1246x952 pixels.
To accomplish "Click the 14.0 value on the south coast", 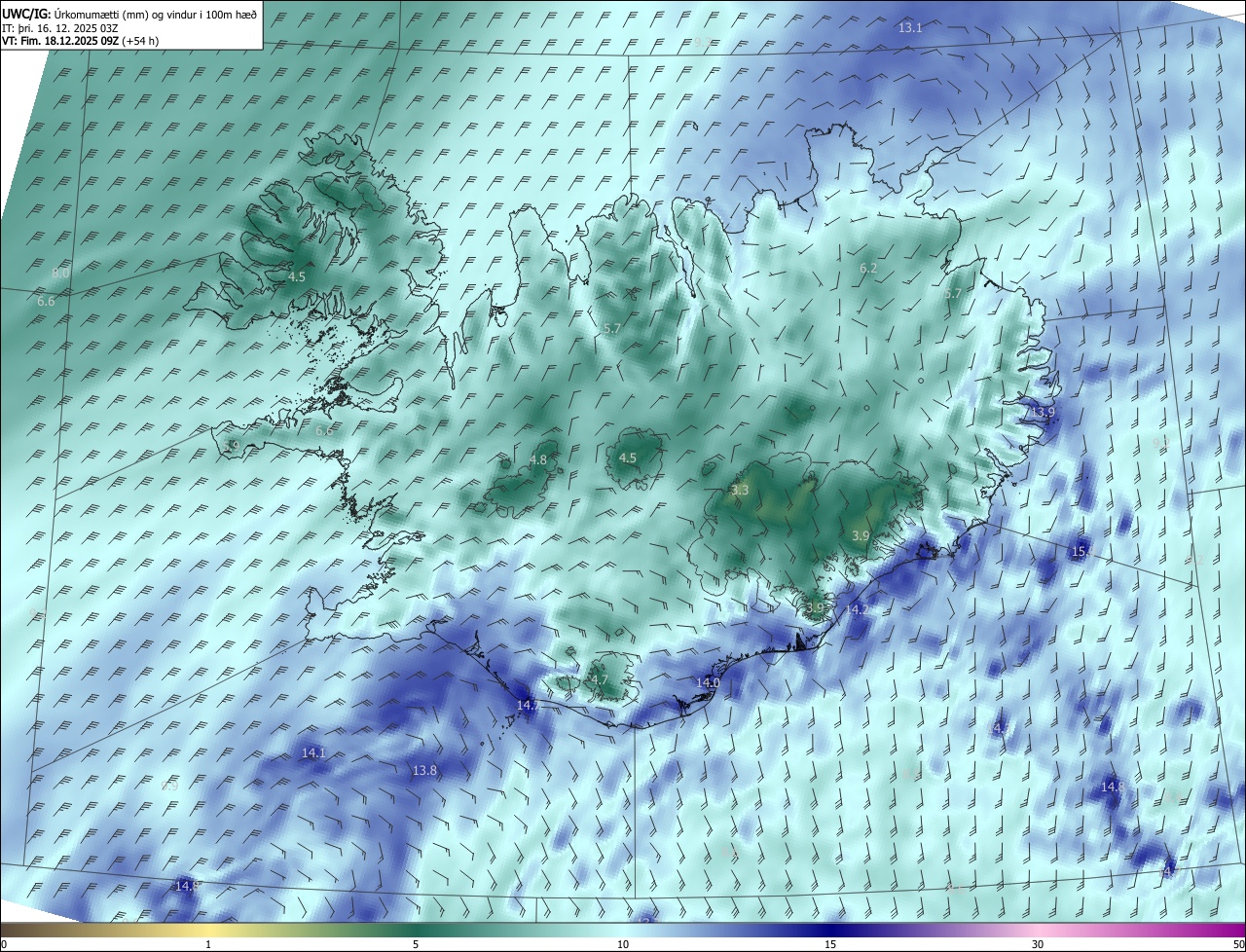I will point(708,683).
